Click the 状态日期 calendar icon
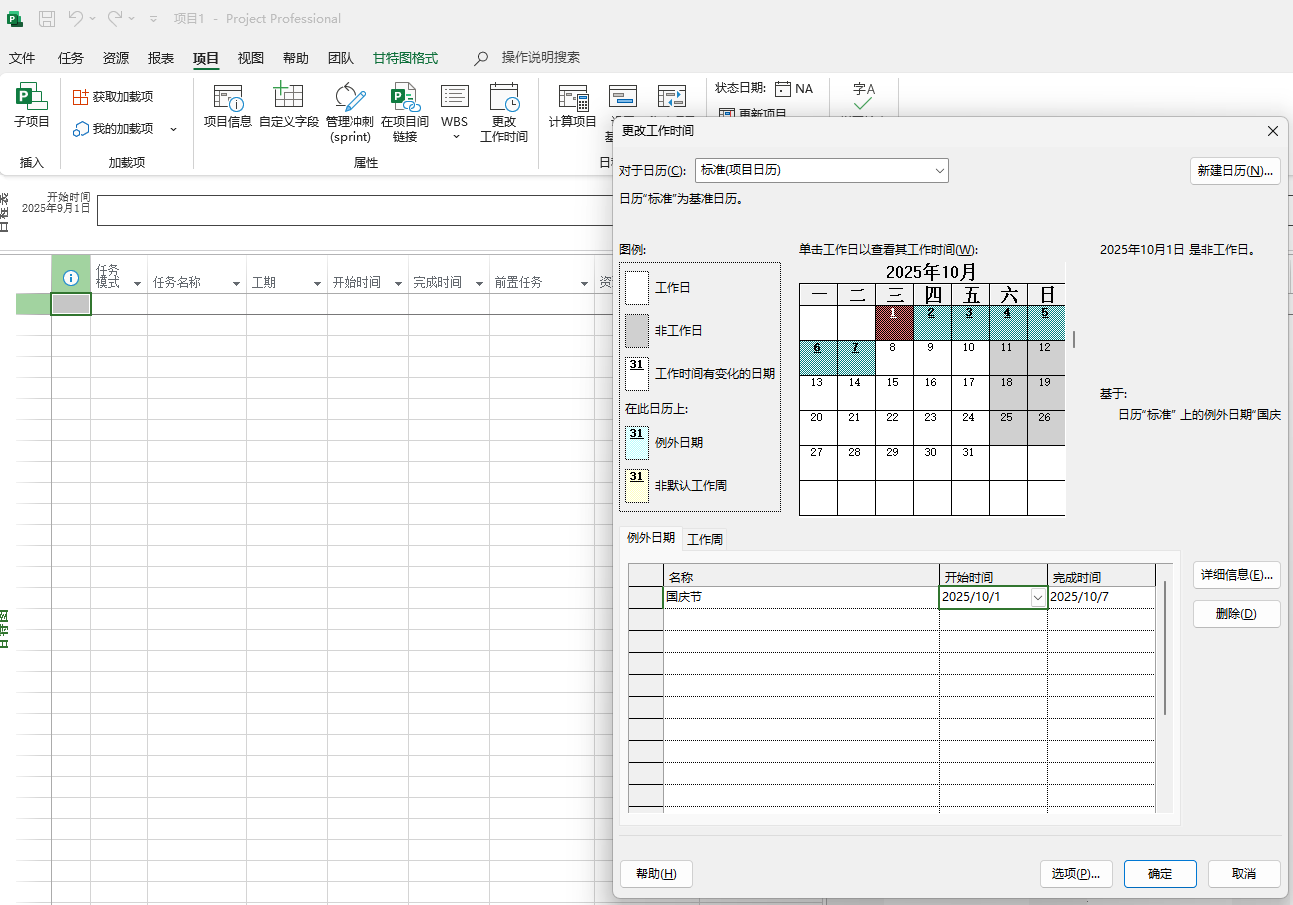 pos(783,89)
